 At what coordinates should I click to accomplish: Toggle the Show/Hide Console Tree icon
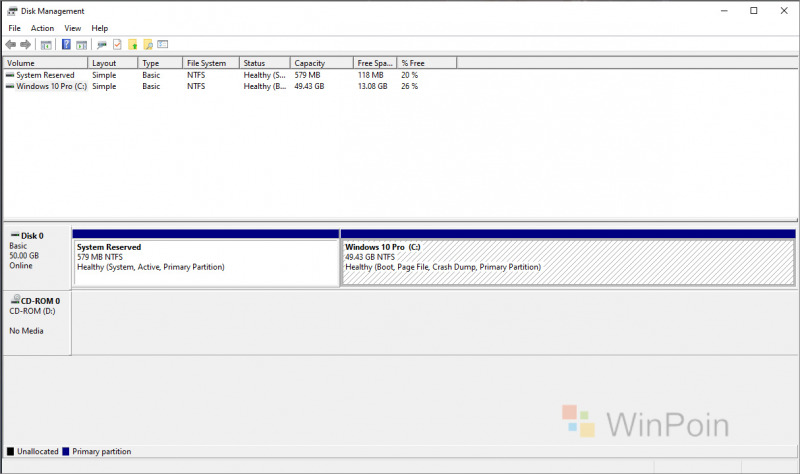point(46,45)
